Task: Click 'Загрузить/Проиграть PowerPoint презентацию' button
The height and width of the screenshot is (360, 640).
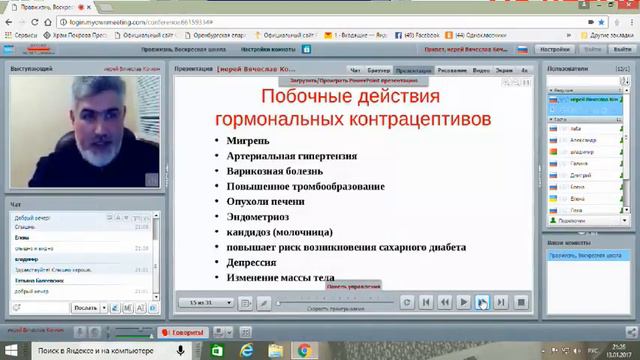Action: coord(353,81)
